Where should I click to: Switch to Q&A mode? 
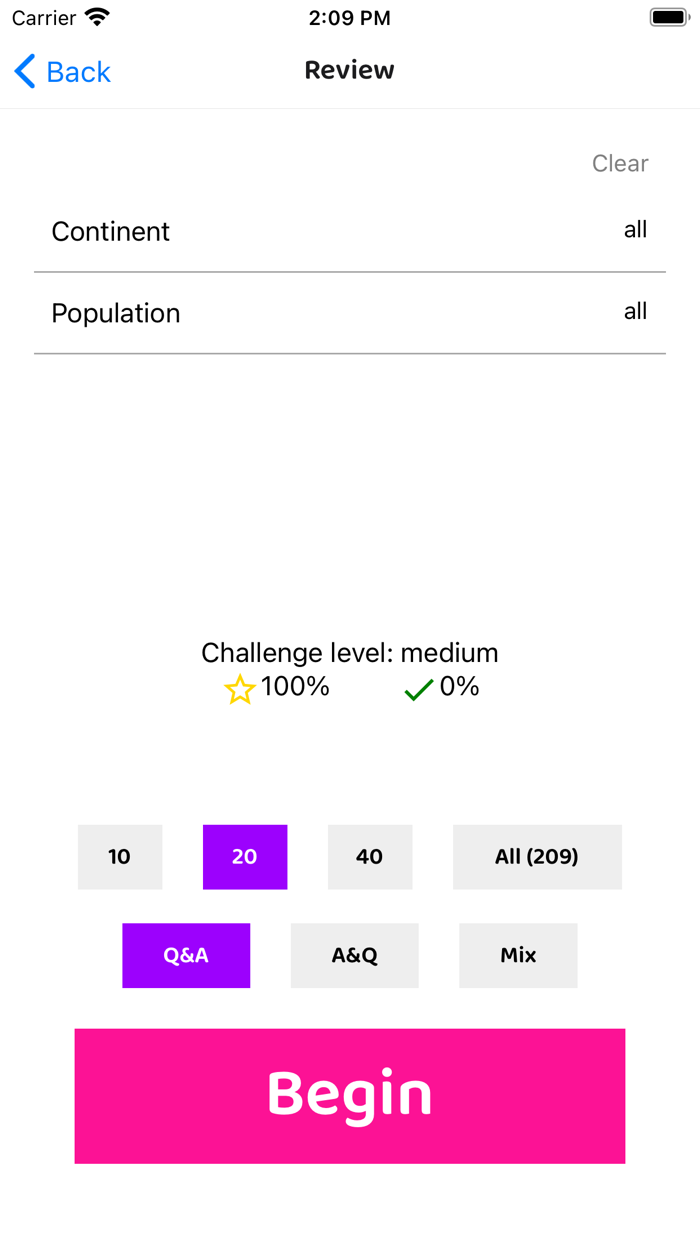(186, 955)
